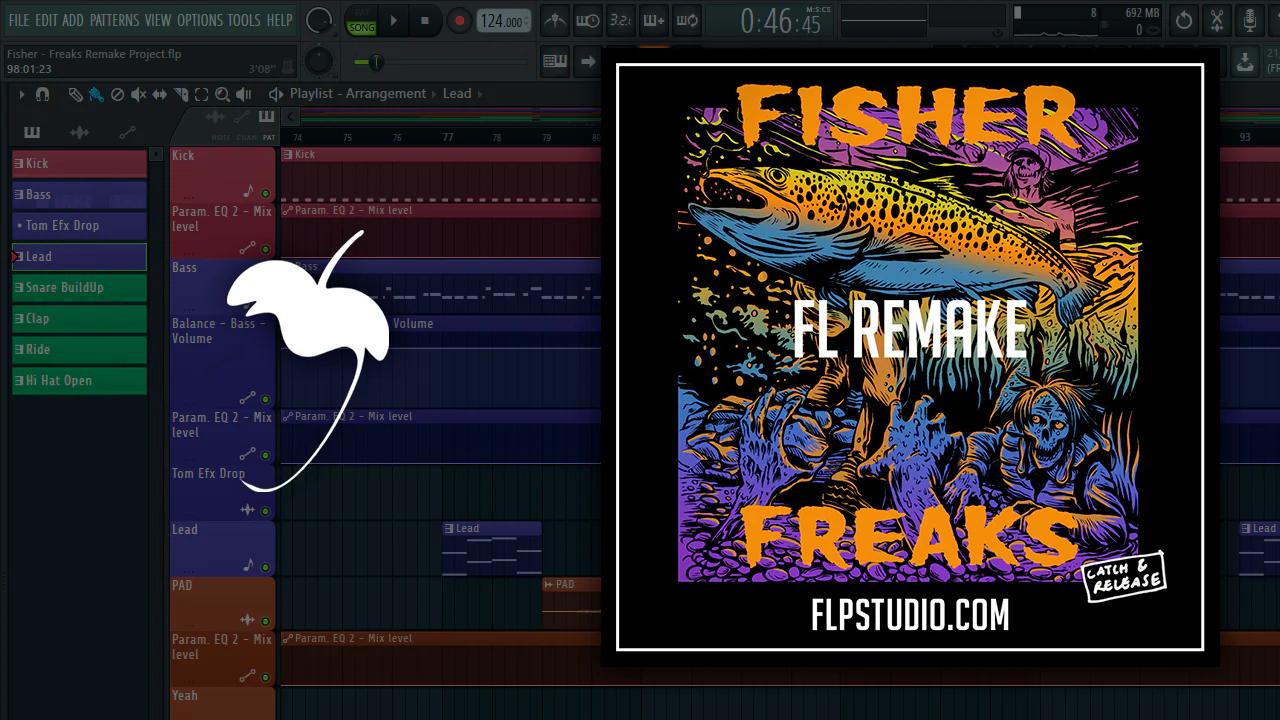The image size is (1280, 720).
Task: Select the Clap pattern
Action: tap(79, 319)
